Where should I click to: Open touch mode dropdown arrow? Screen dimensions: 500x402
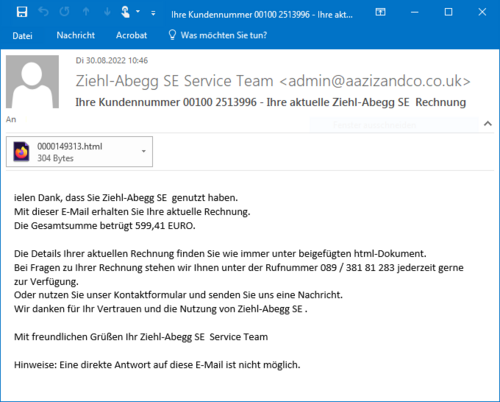point(138,12)
